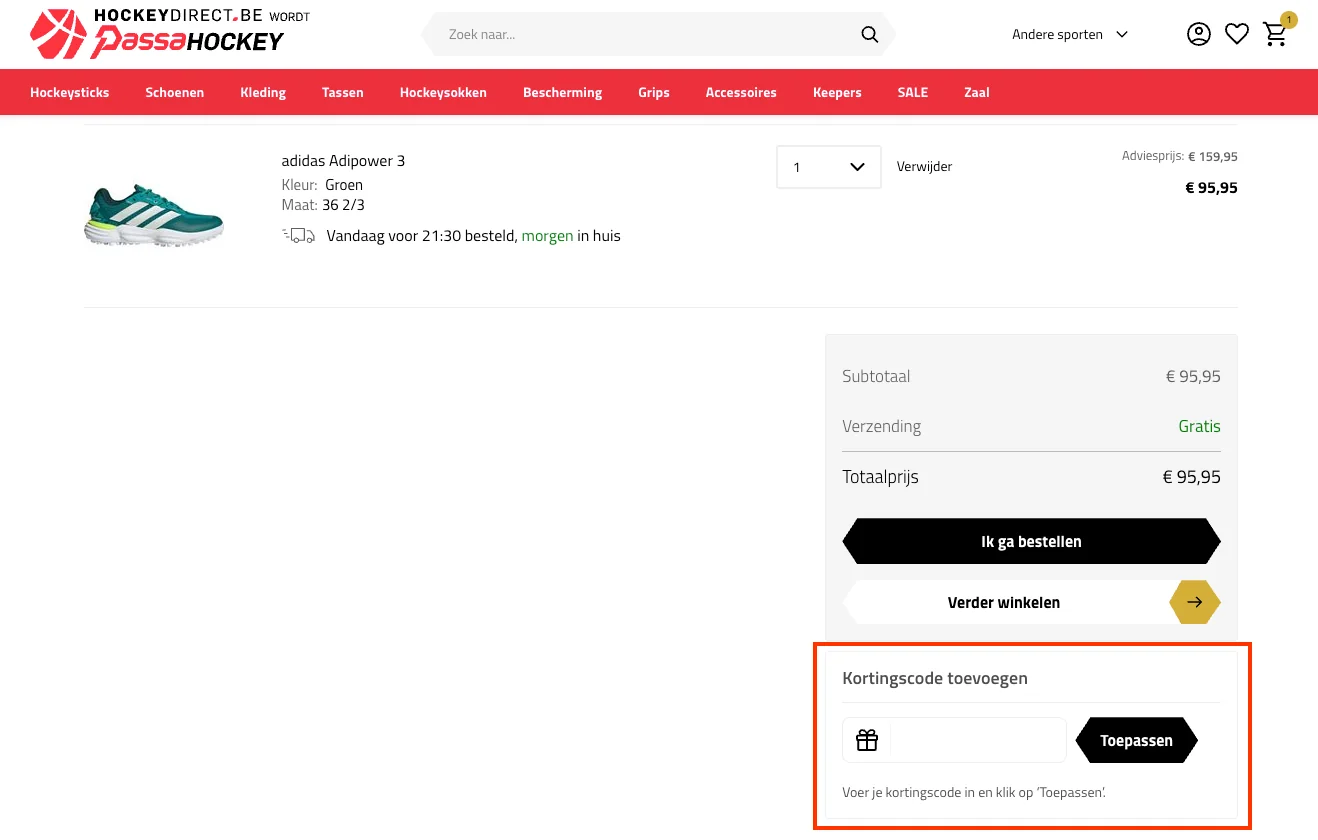Open the Schoenen menu

tap(175, 92)
